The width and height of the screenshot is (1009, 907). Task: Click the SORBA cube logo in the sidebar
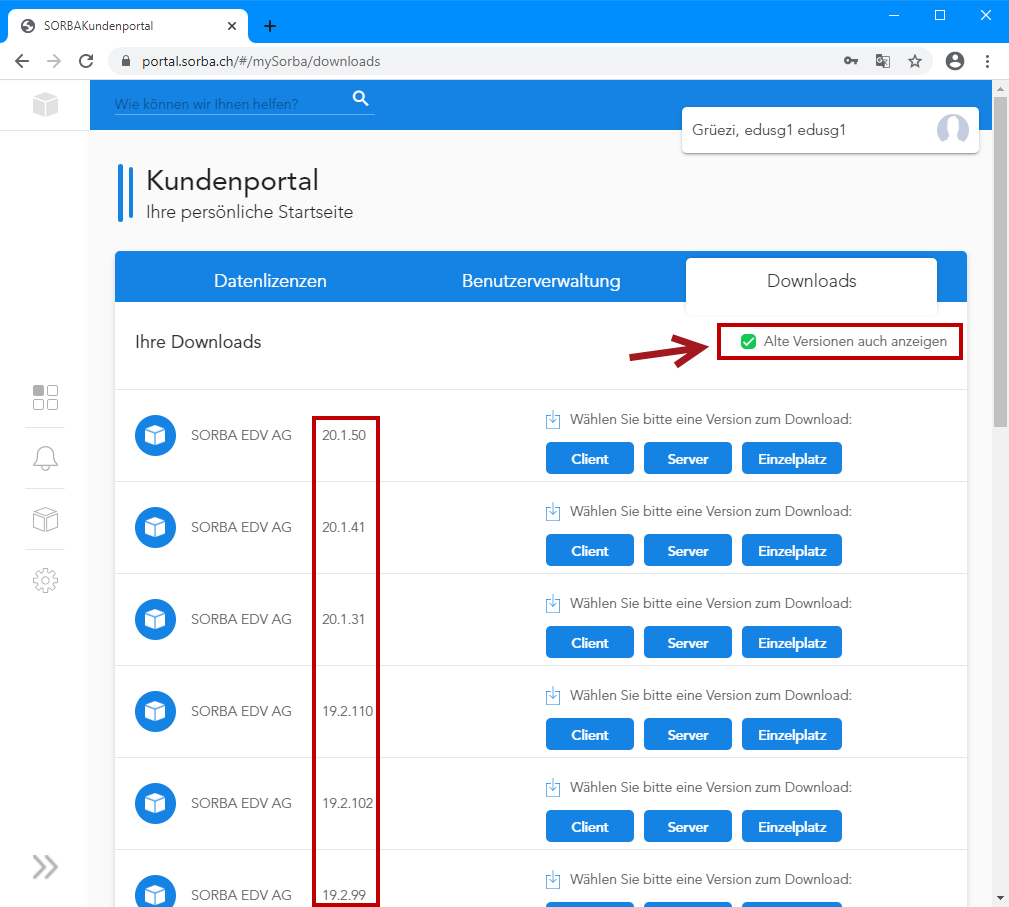coord(45,104)
